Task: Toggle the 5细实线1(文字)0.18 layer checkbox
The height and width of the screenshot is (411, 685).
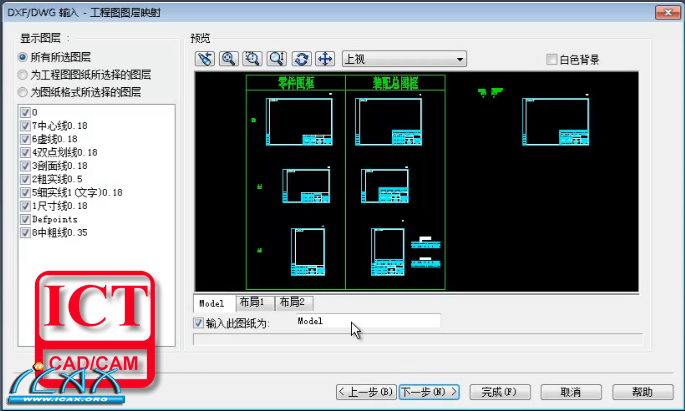Action: 25,193
